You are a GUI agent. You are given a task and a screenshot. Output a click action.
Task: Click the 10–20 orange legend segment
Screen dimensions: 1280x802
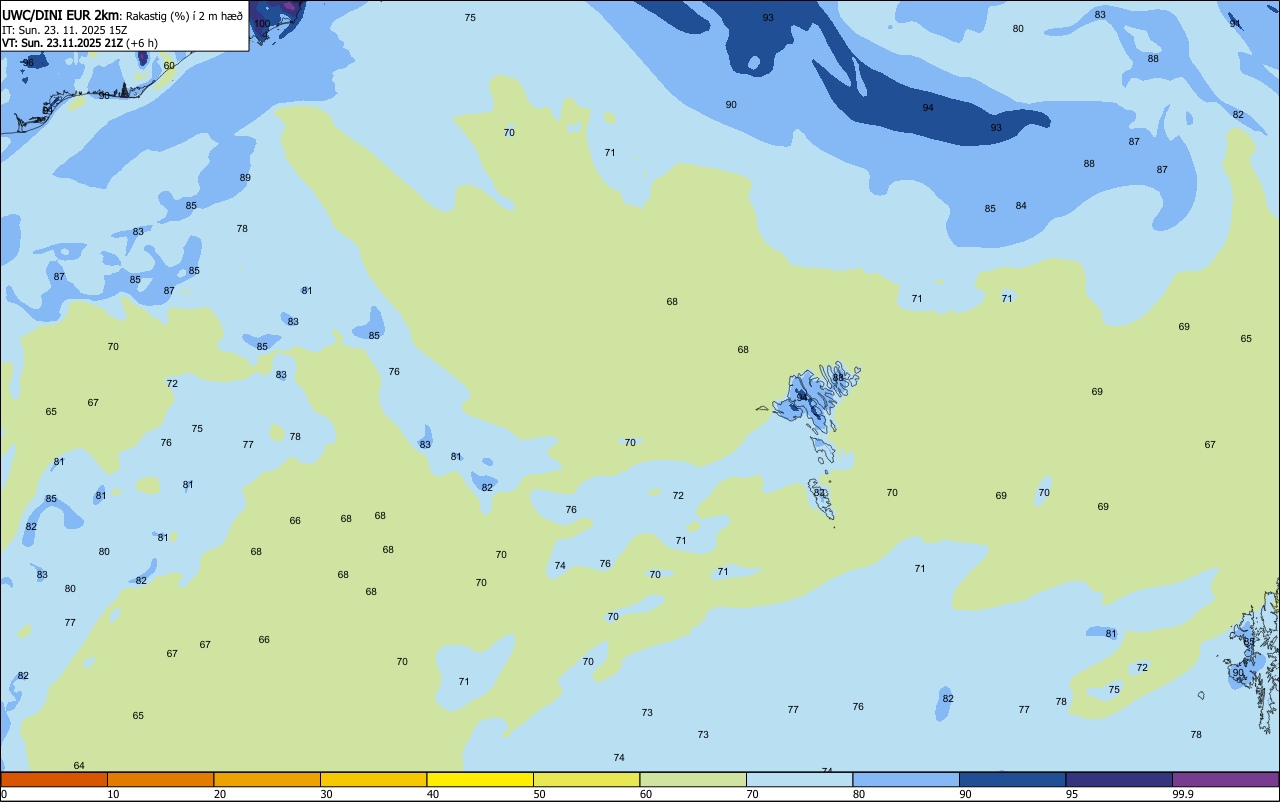[x=160, y=779]
